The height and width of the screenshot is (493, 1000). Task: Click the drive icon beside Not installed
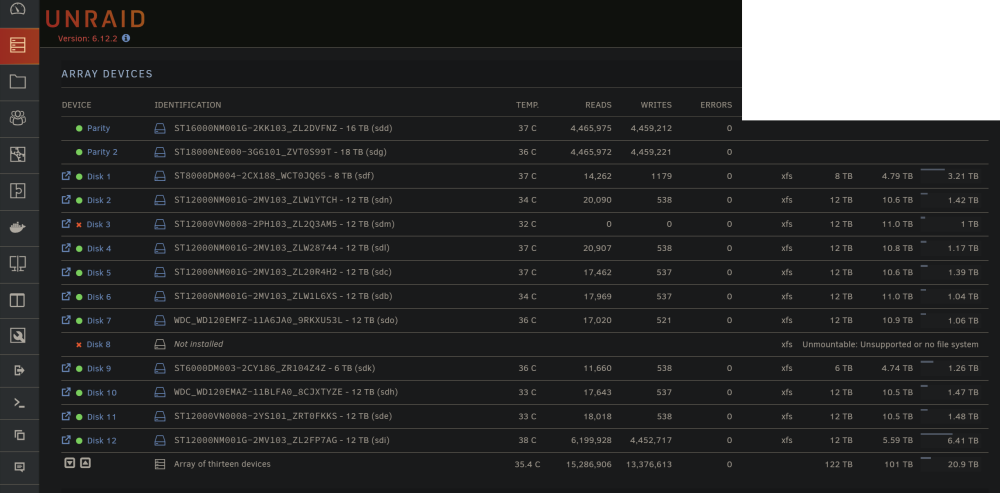[160, 344]
